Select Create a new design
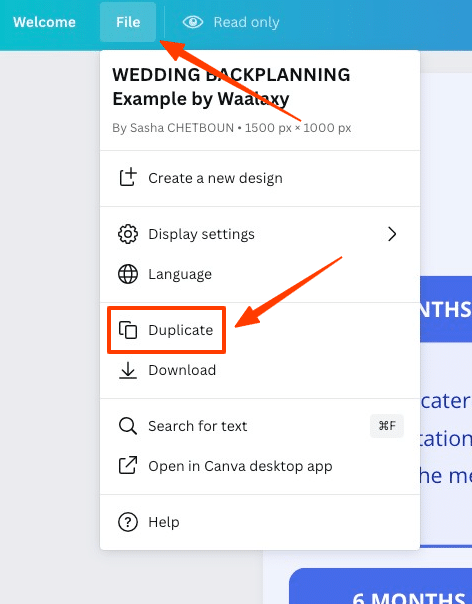Screen dimensions: 472x604 pos(260,178)
